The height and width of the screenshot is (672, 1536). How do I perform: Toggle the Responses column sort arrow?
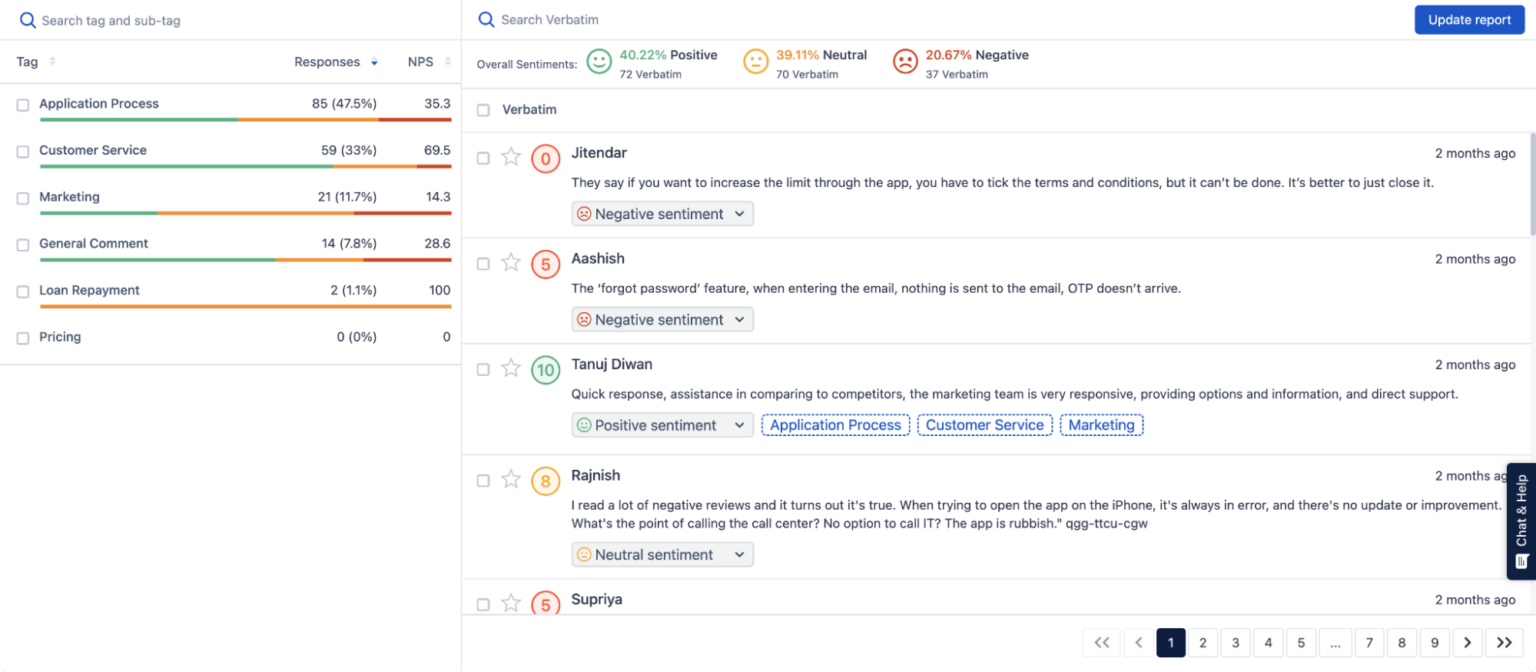(x=374, y=62)
